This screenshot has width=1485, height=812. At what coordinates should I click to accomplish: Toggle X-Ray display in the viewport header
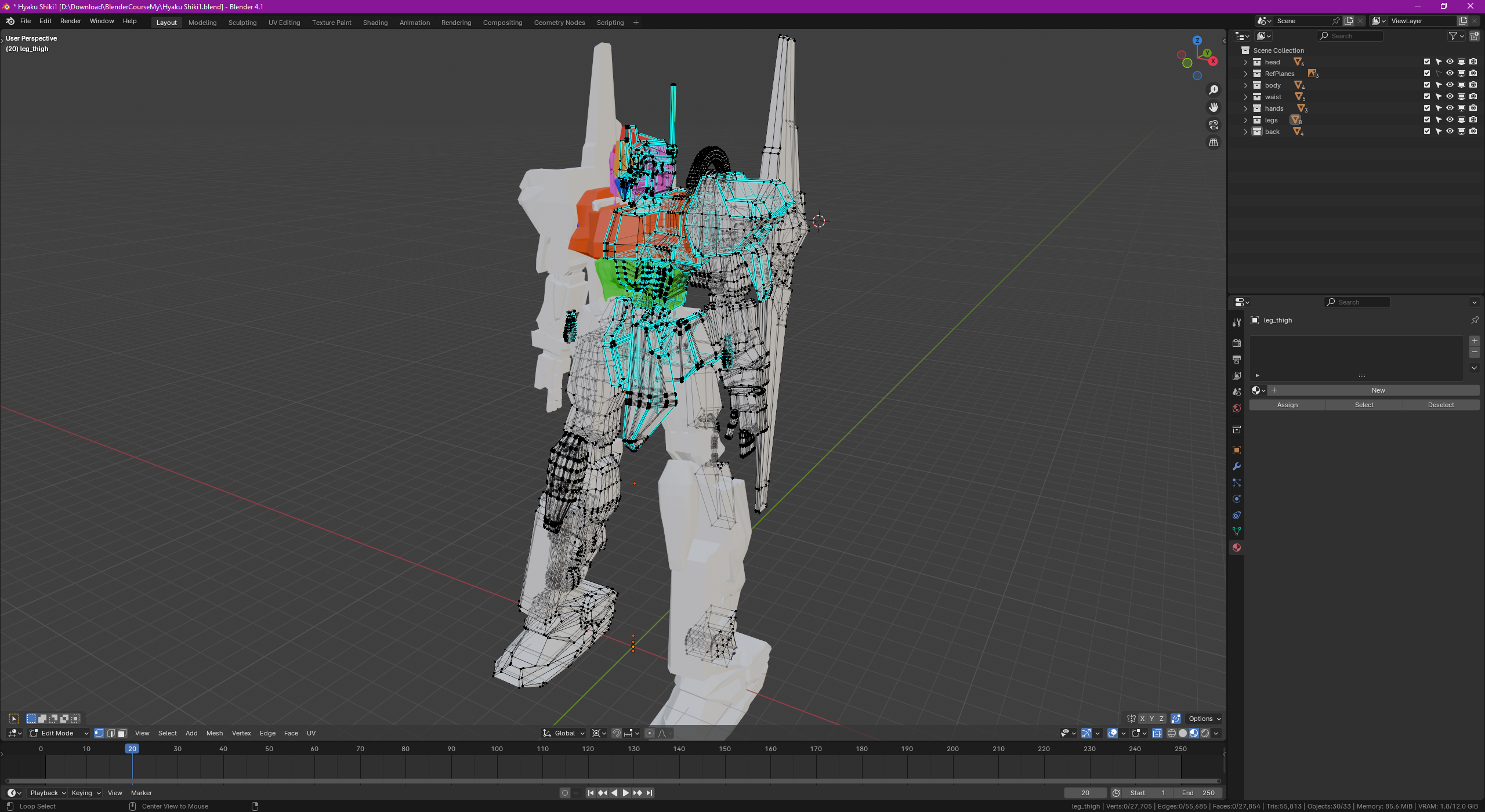1157,733
